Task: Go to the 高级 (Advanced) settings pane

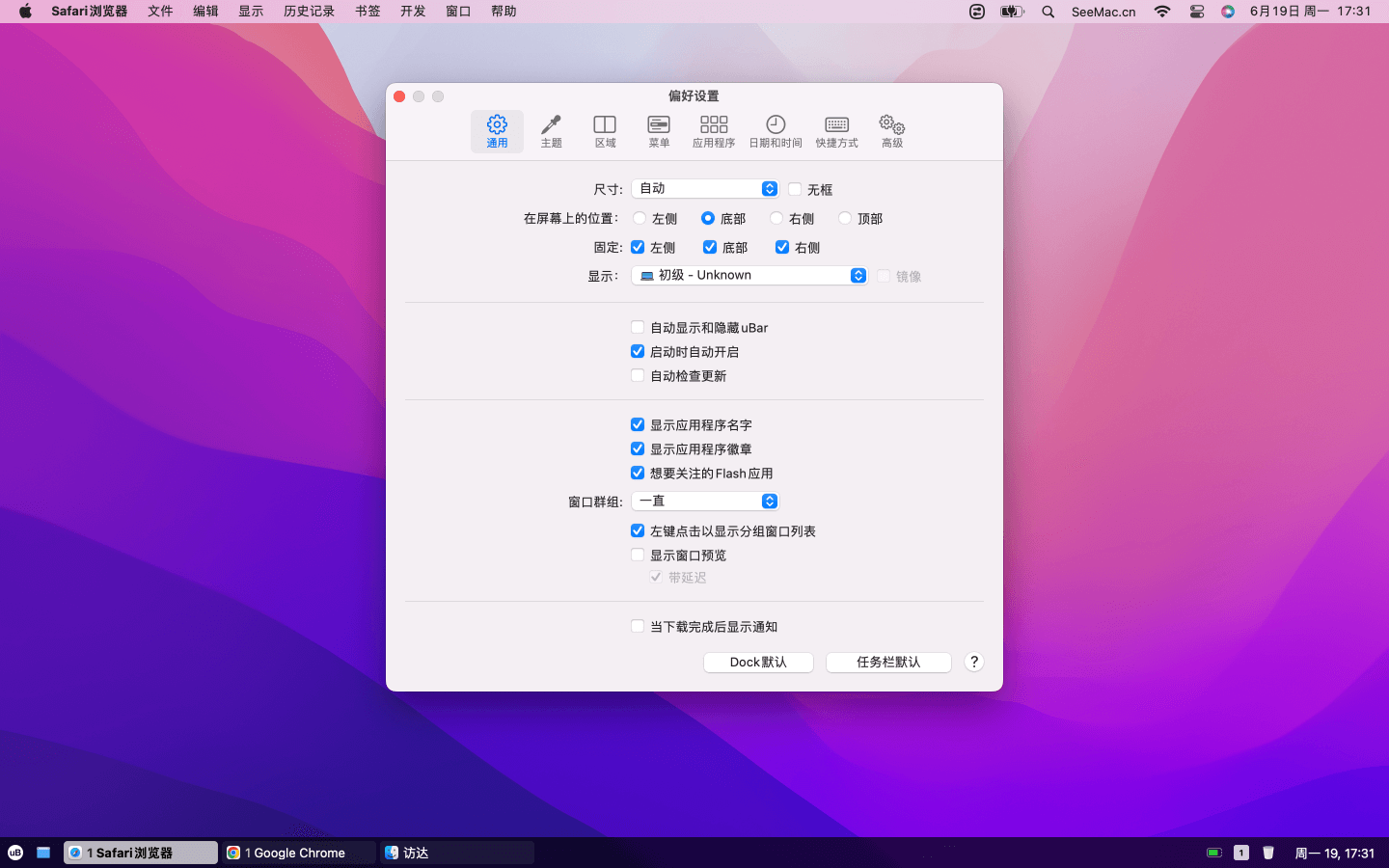Action: tap(892, 131)
